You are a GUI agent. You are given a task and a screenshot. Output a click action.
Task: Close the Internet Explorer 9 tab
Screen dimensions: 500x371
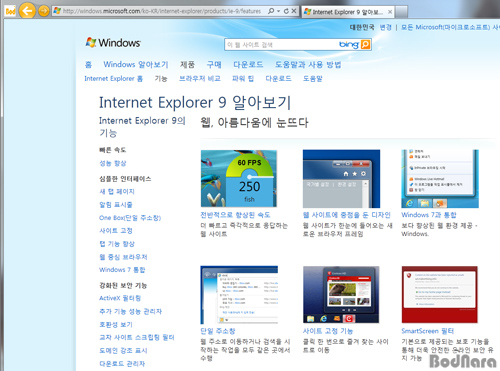tap(390, 12)
